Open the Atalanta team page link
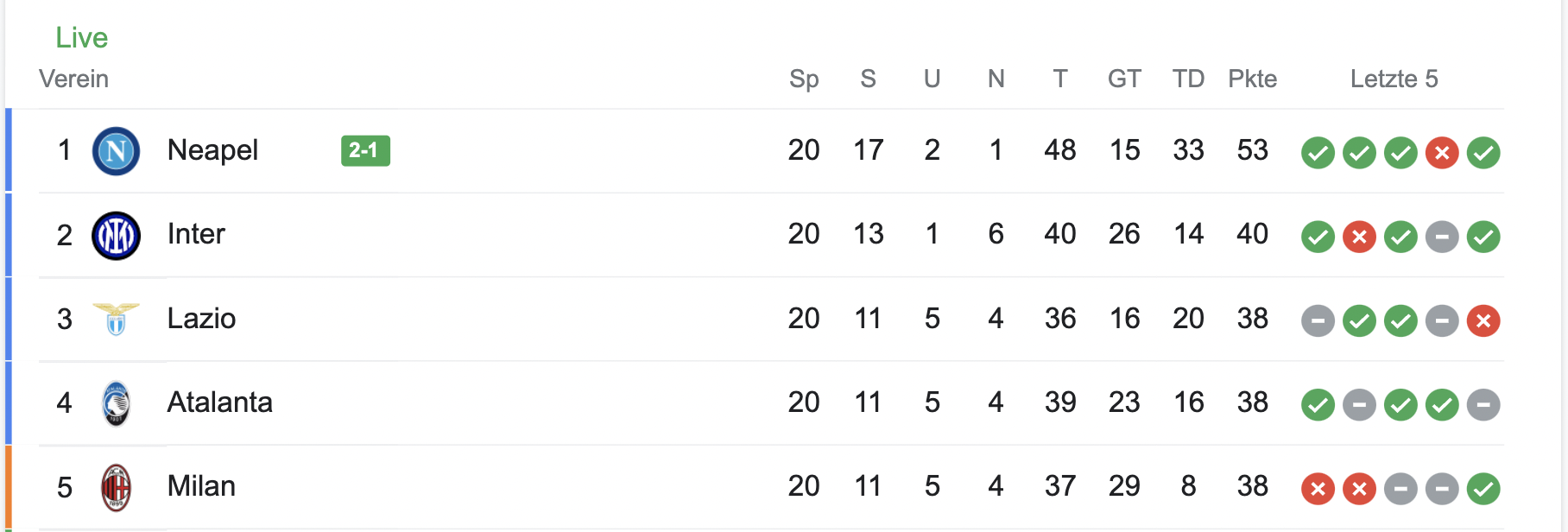Viewport: 1568px width, 532px height. pyautogui.click(x=219, y=402)
